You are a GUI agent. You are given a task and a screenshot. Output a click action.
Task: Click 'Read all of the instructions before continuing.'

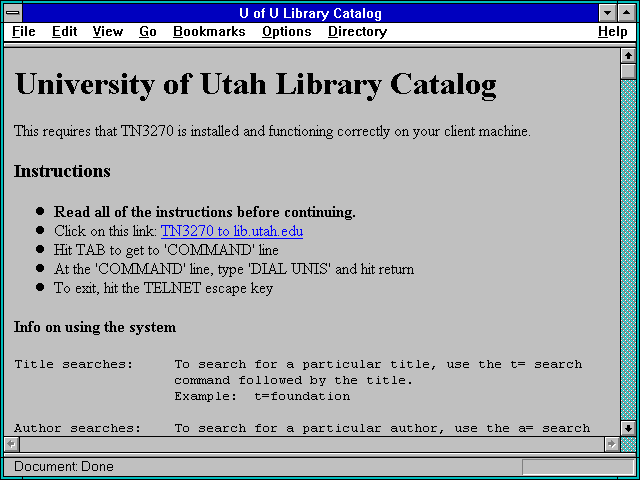204,212
